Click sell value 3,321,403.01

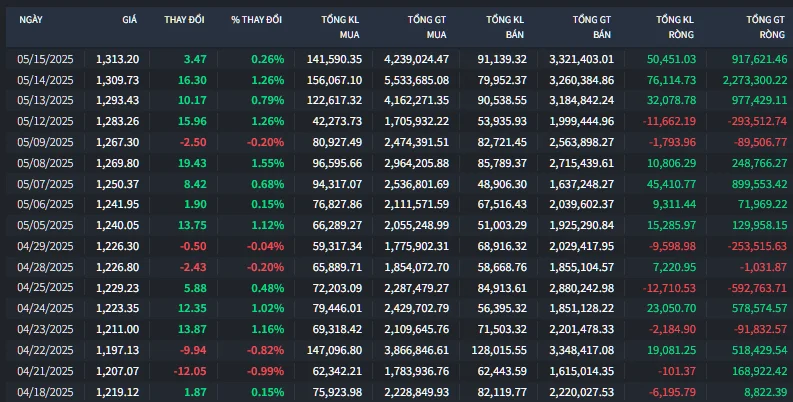[582, 59]
